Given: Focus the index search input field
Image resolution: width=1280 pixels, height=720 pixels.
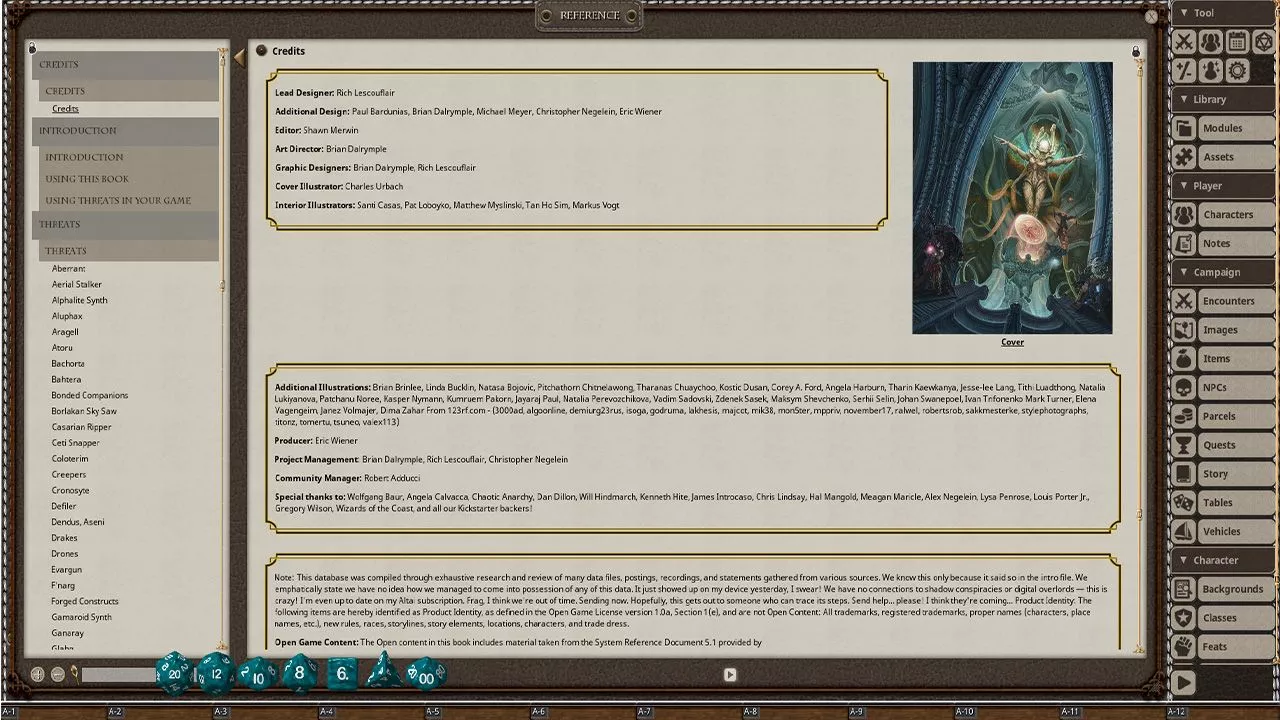Looking at the screenshot, I should pos(118,676).
